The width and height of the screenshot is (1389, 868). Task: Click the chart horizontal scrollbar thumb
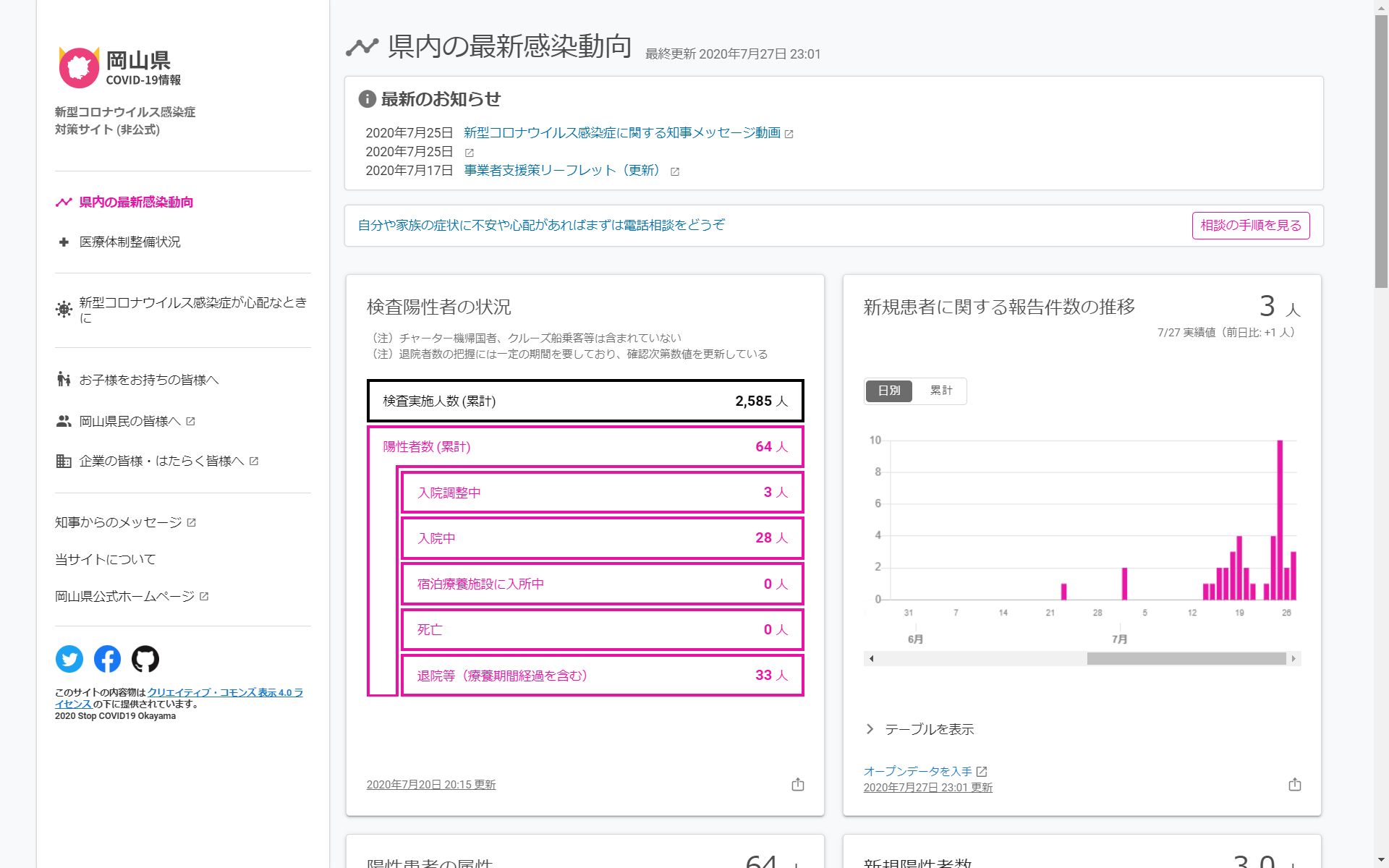pos(1186,658)
